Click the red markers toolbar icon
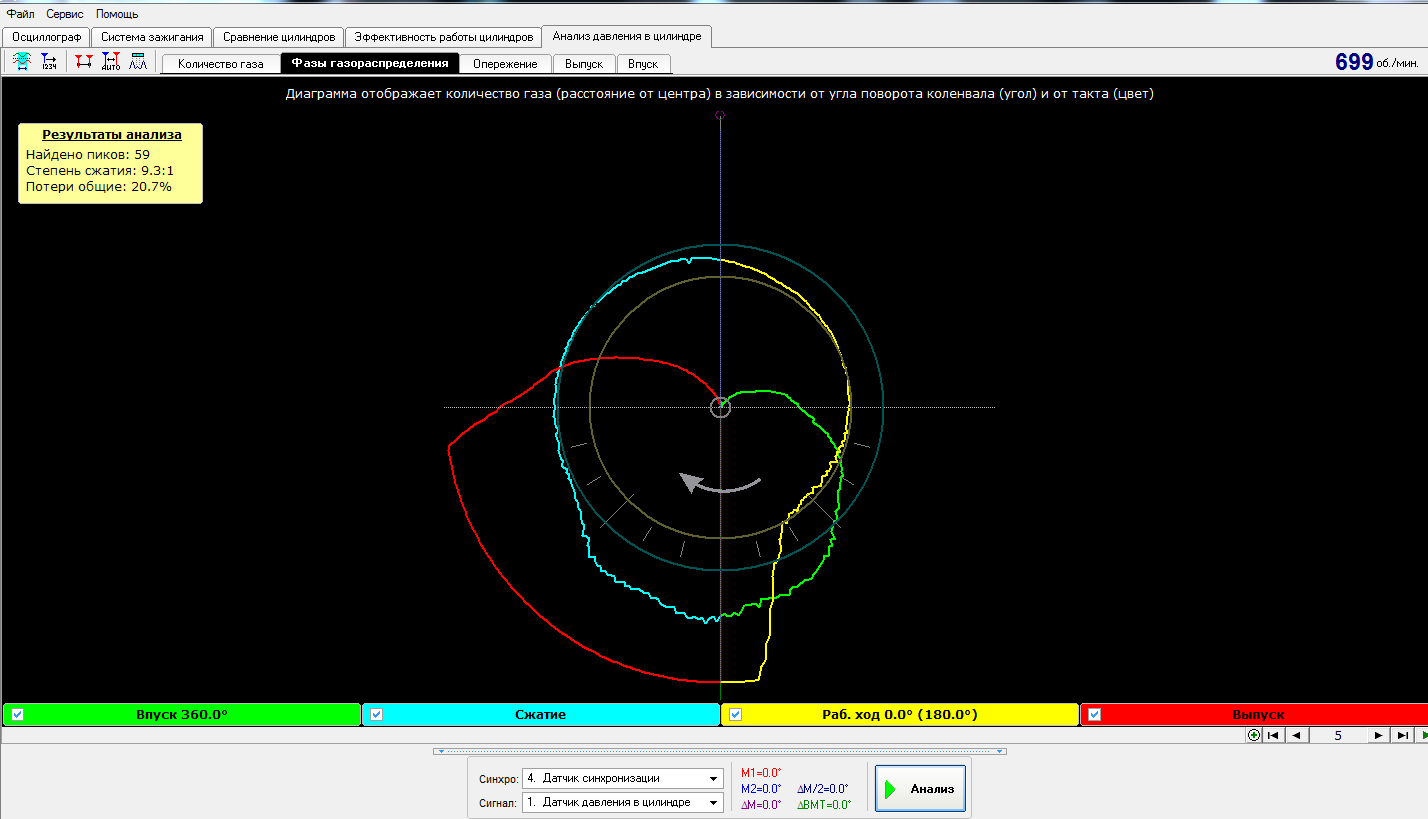Screen dimensions: 1428x819 [x=84, y=62]
